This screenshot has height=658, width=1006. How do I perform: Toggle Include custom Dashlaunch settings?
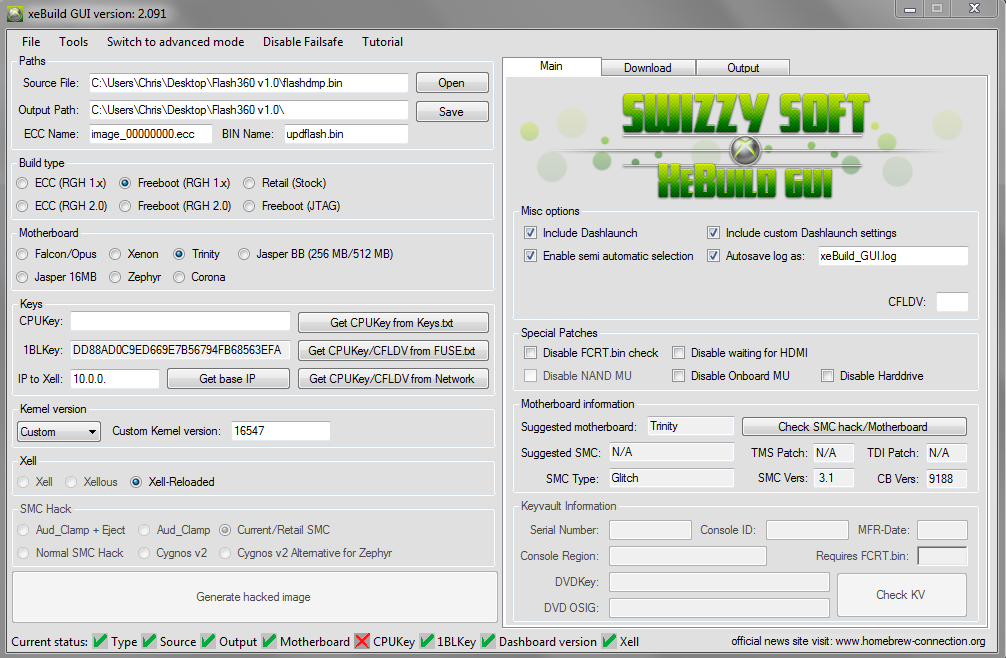pyautogui.click(x=713, y=233)
